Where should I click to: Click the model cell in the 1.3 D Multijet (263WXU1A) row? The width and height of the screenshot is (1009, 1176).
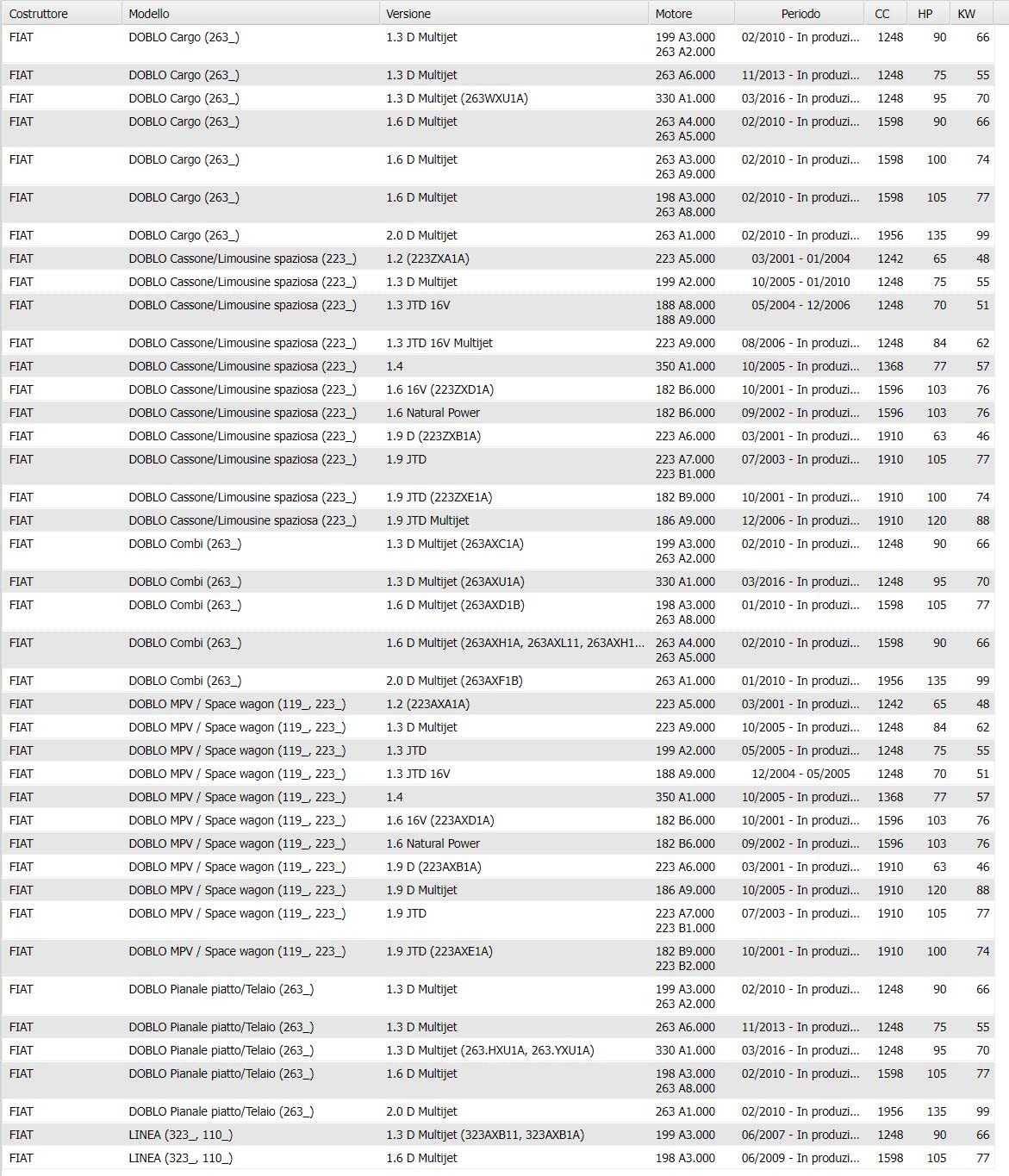[x=184, y=98]
